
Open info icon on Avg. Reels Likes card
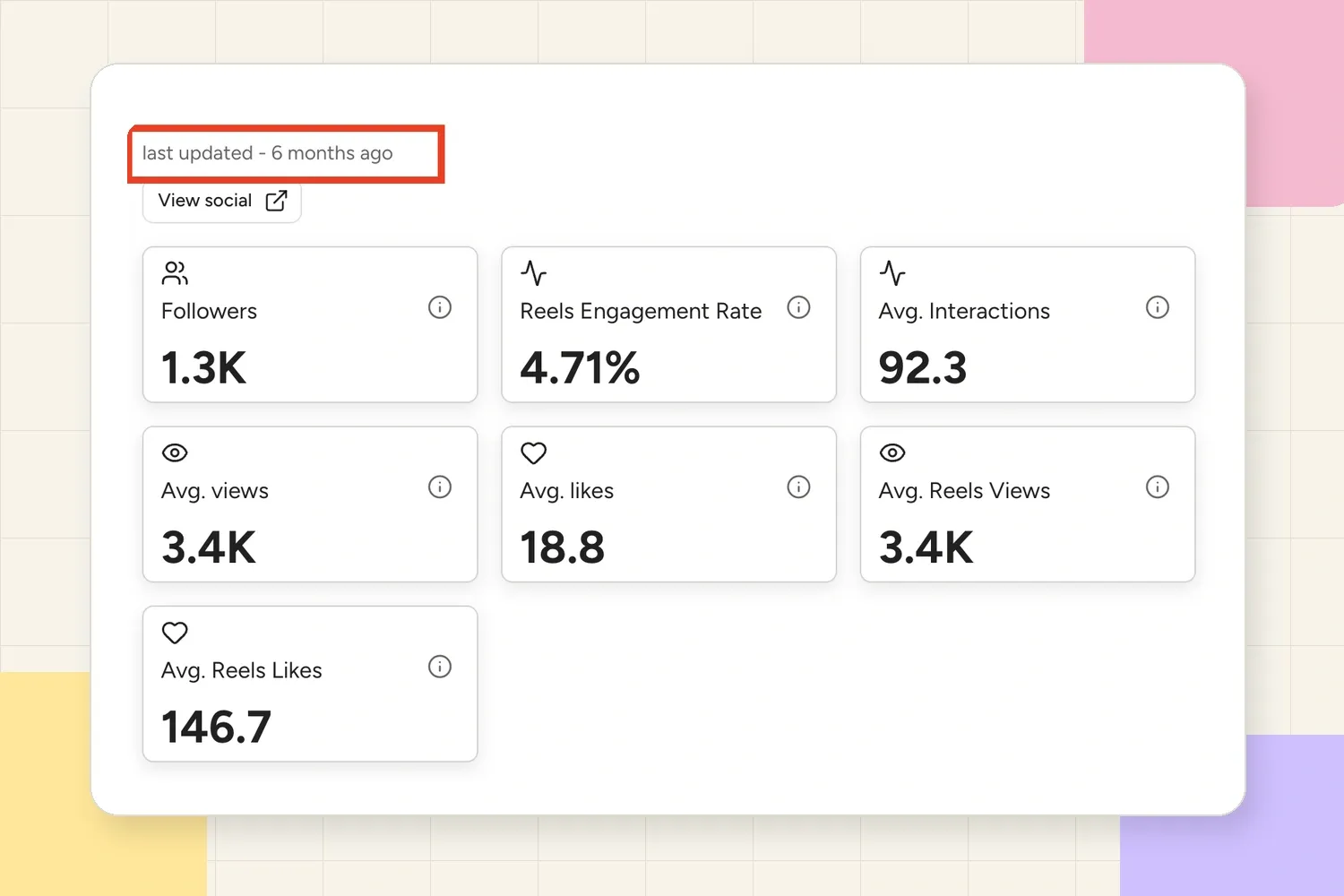tap(440, 667)
